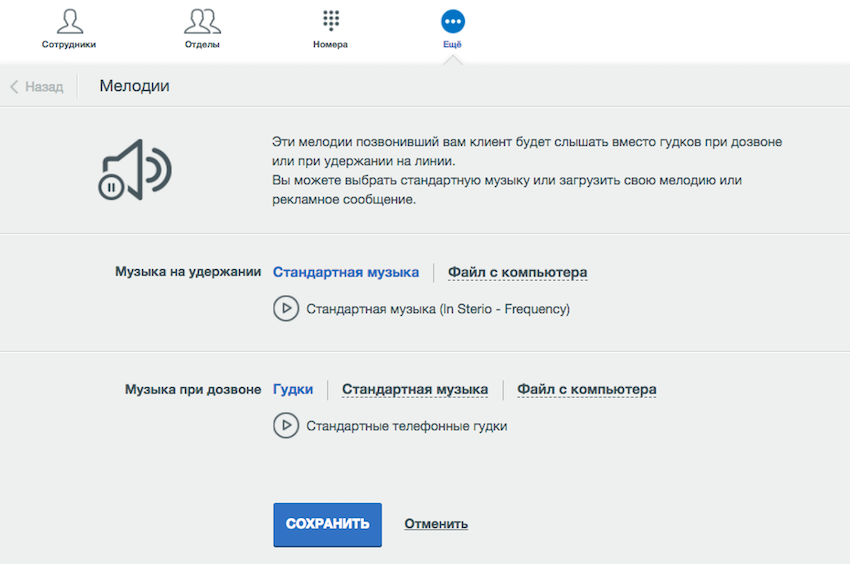Click the large speaker melodies icon

coord(135,170)
